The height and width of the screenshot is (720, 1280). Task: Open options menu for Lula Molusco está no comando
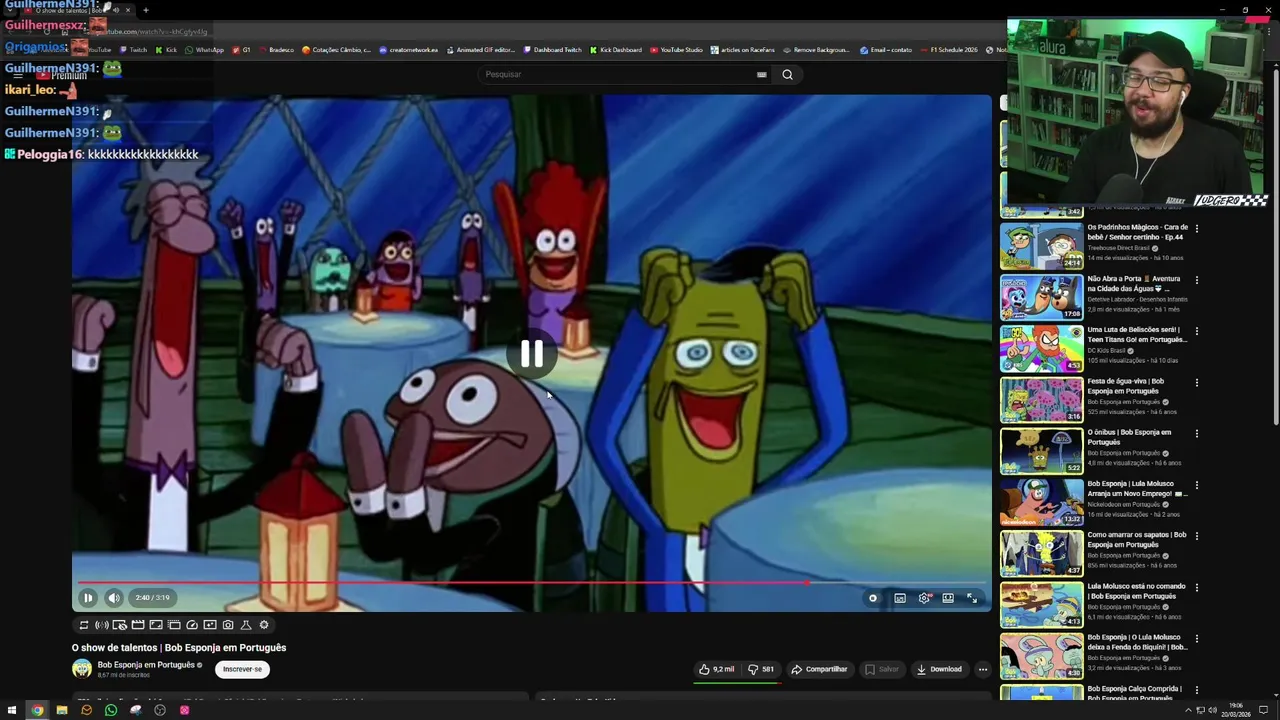[x=1197, y=587]
